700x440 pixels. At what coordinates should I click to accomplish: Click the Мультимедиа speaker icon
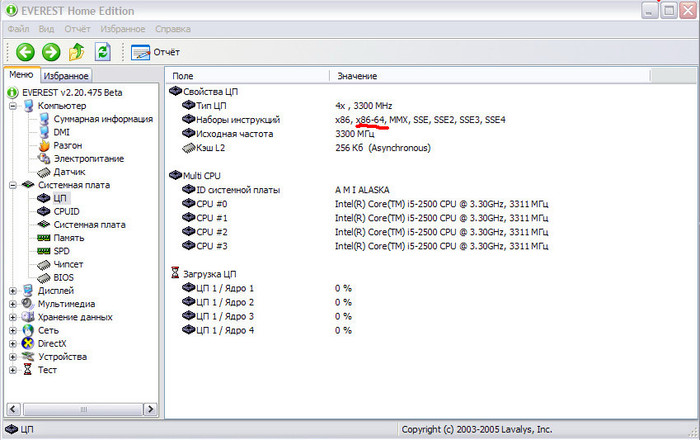(28, 304)
